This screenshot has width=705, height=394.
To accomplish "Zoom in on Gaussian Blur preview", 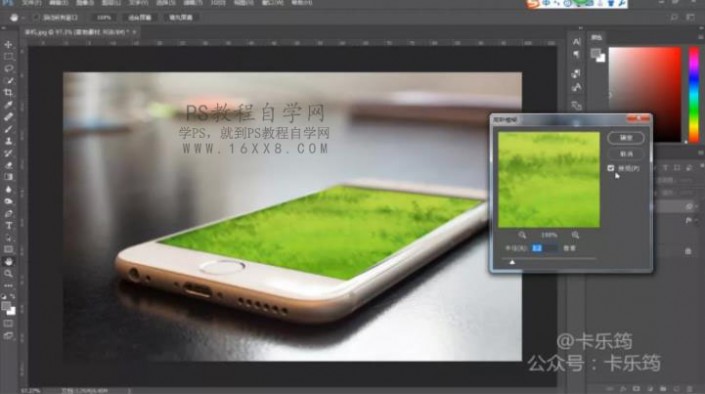I will [x=575, y=235].
